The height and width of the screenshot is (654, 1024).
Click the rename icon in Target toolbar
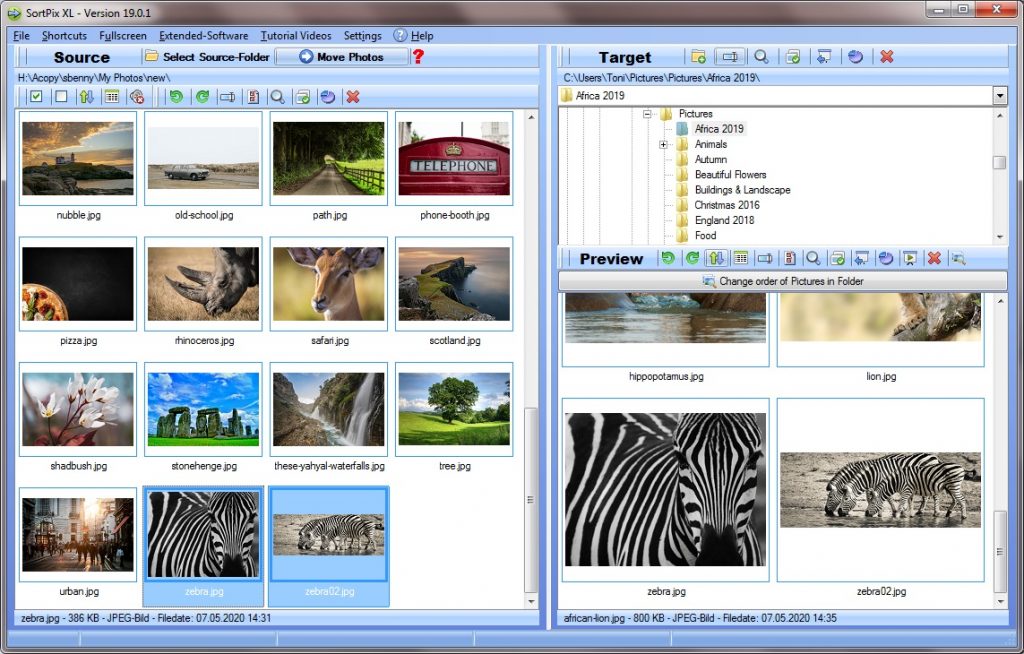click(730, 57)
